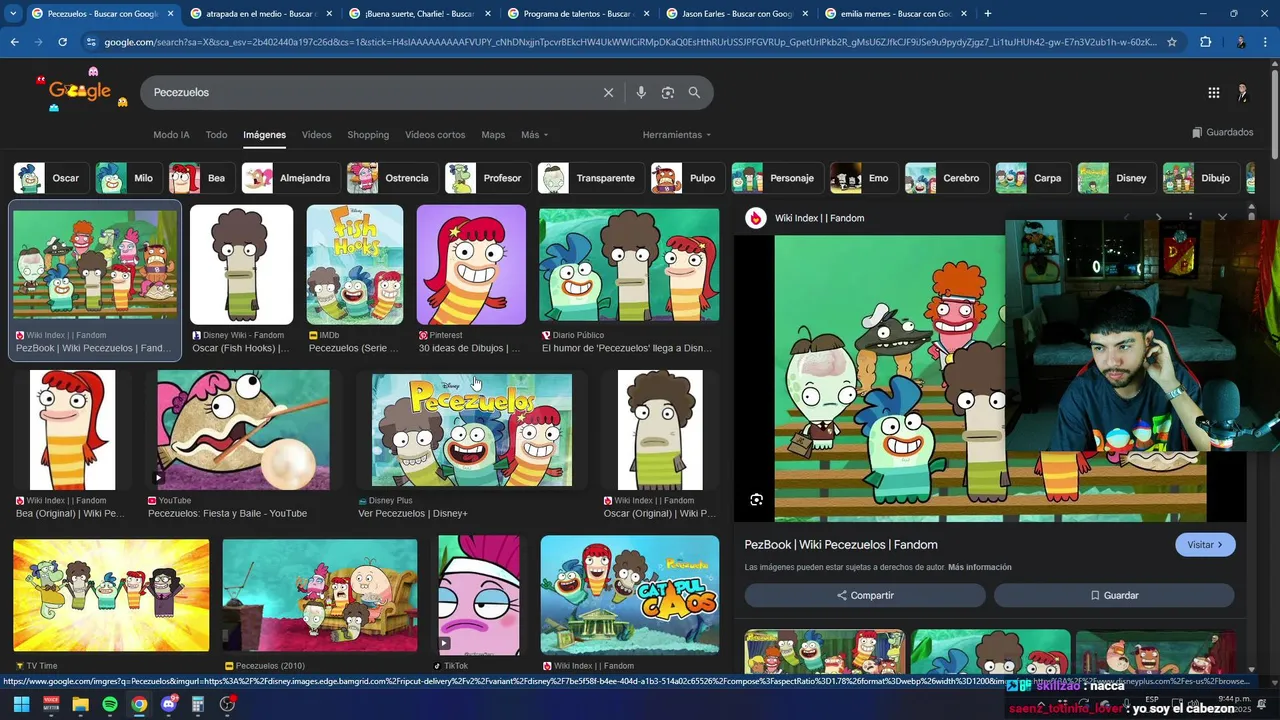1280x720 pixels.
Task: Filter images by the Pulpo chip
Action: click(x=688, y=178)
